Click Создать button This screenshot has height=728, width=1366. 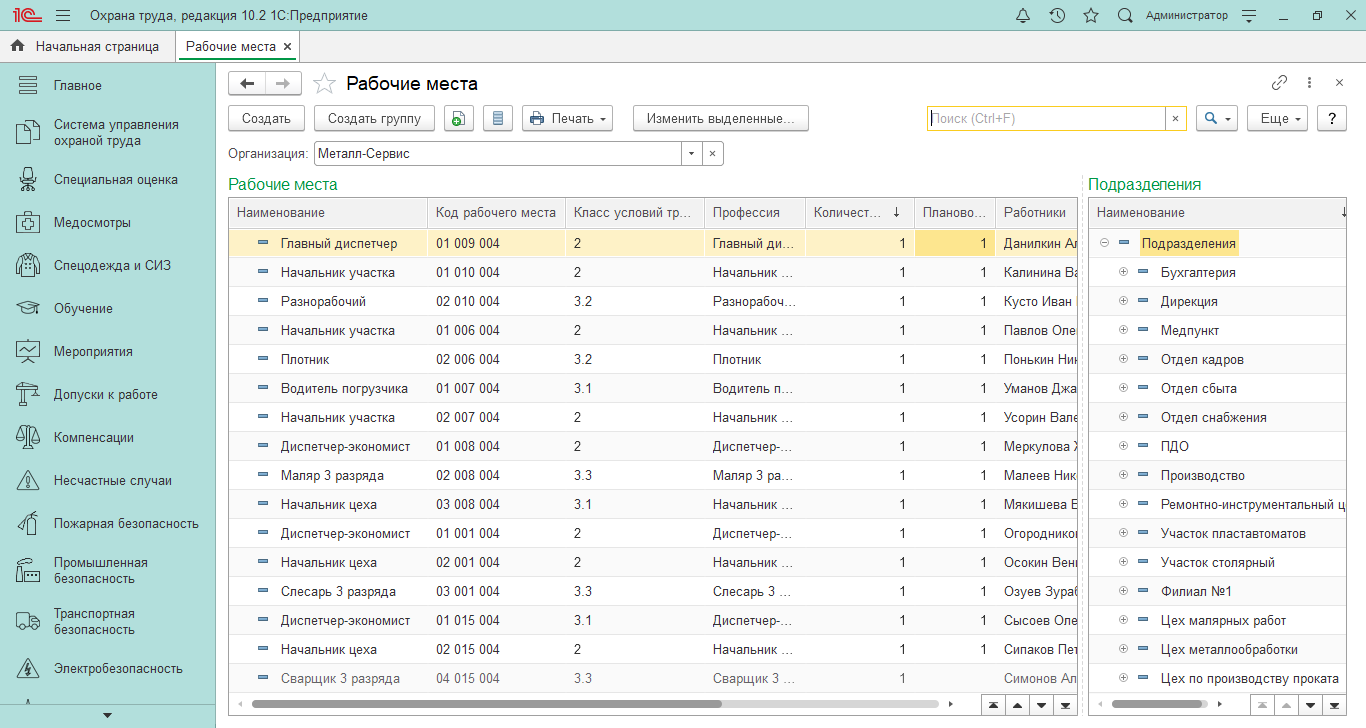(266, 118)
